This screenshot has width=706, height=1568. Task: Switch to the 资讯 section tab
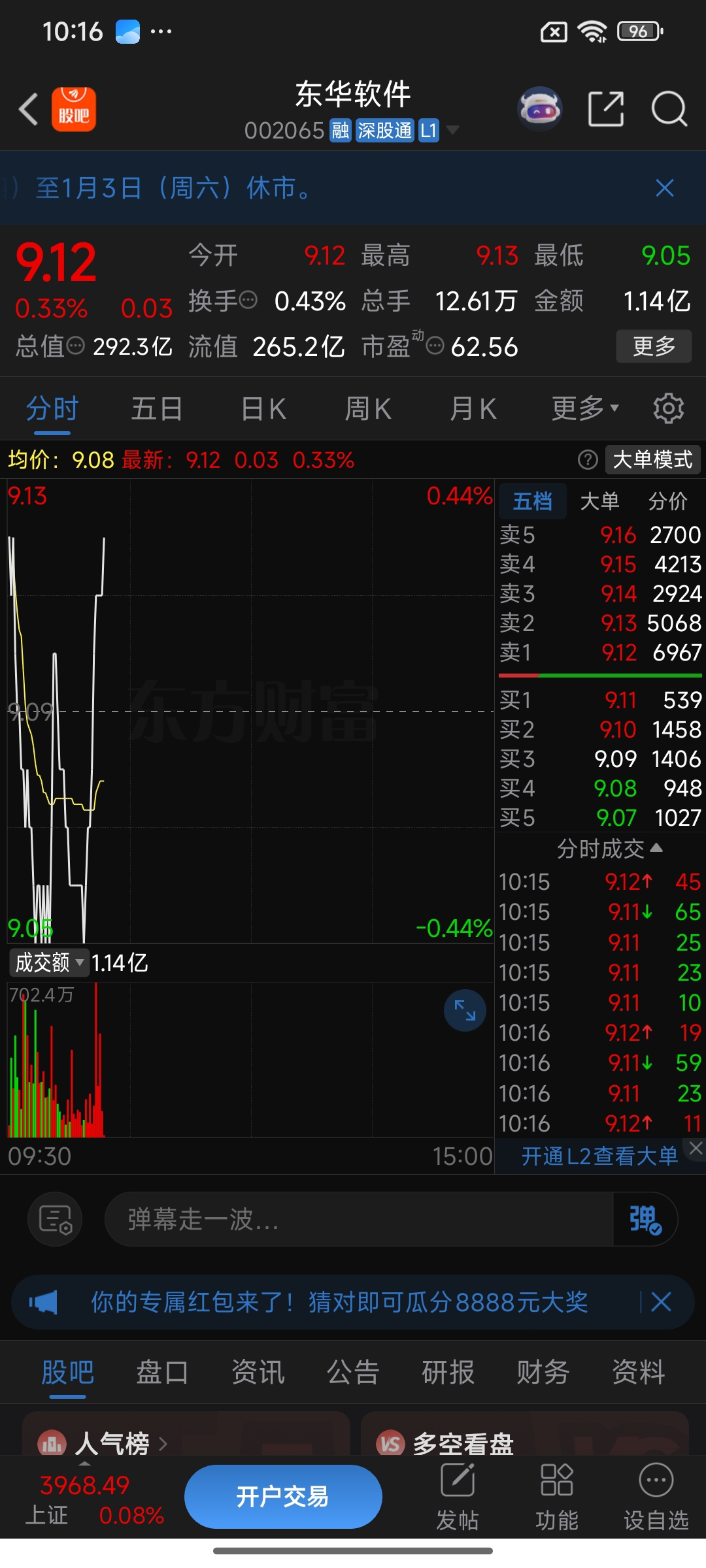(258, 1372)
